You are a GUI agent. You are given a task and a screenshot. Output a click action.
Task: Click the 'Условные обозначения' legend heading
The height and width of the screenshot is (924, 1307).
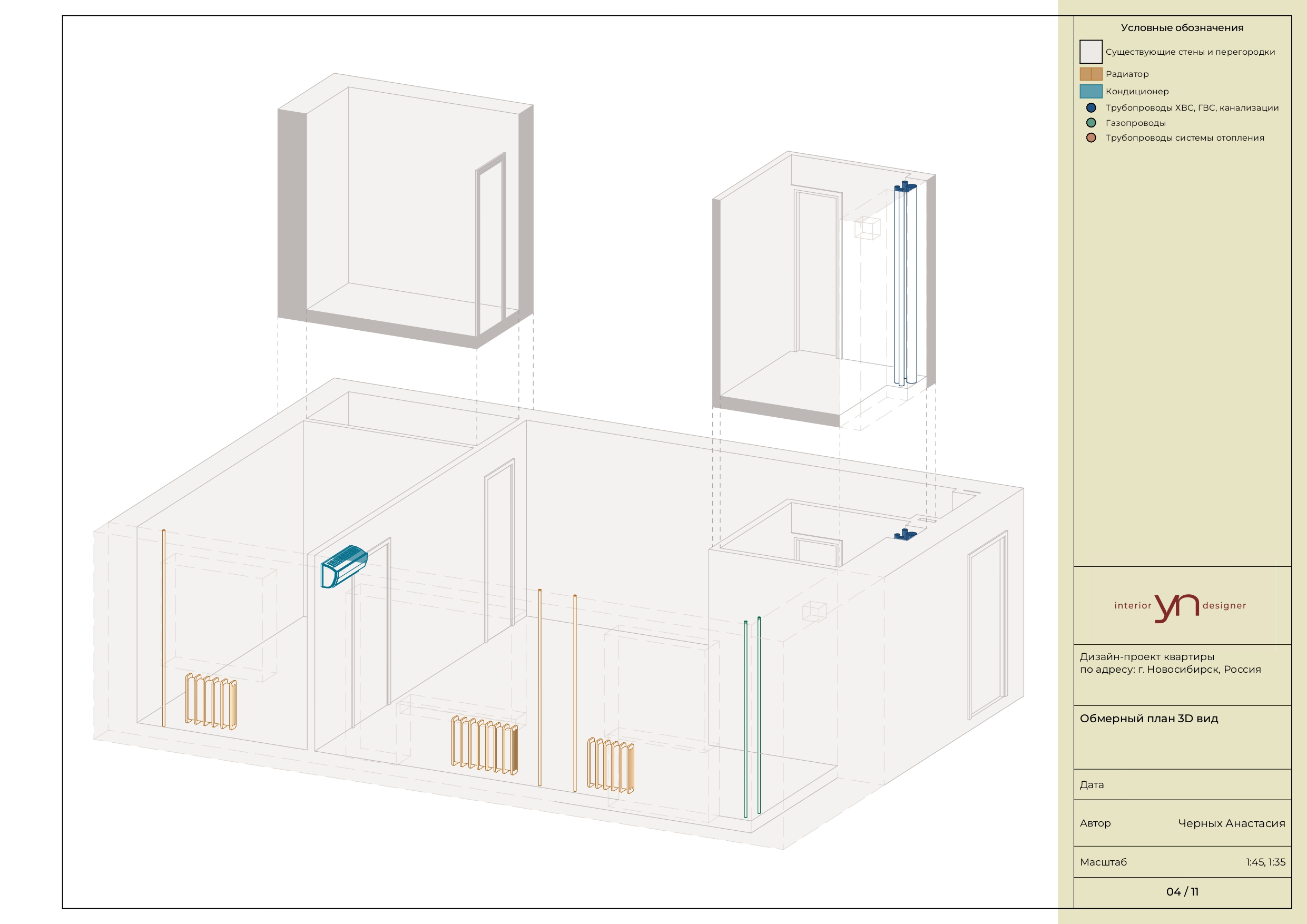[1182, 27]
